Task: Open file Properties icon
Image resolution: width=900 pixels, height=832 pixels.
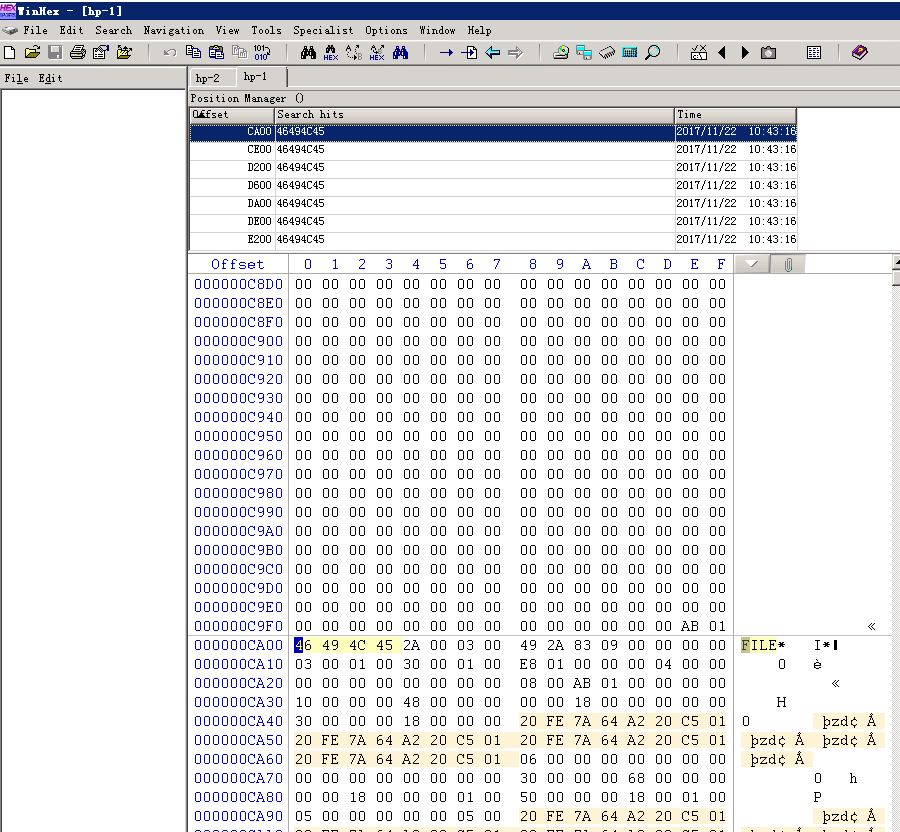Action: click(100, 53)
